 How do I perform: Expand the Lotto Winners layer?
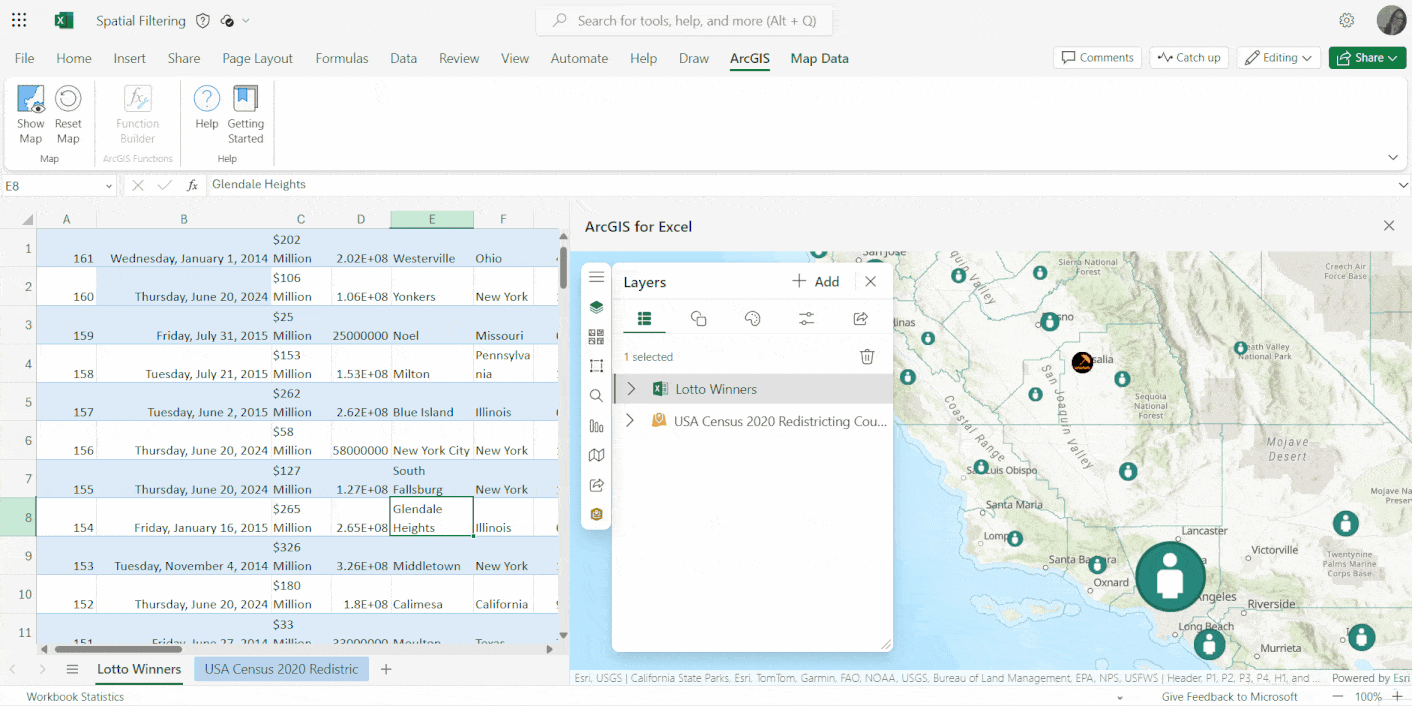(631, 389)
